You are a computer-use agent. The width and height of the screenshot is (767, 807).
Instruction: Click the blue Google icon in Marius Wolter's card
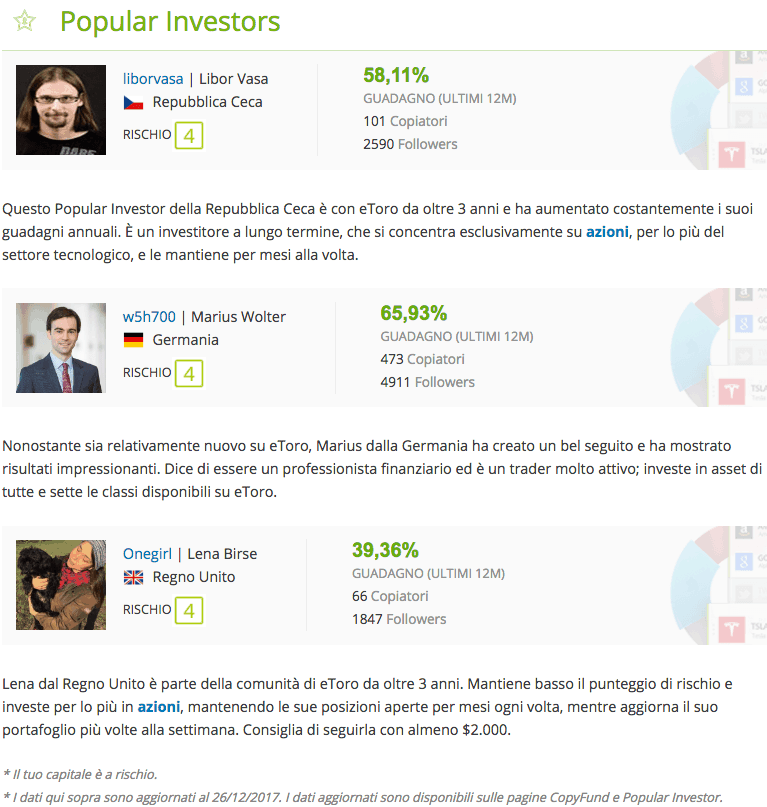[x=743, y=324]
